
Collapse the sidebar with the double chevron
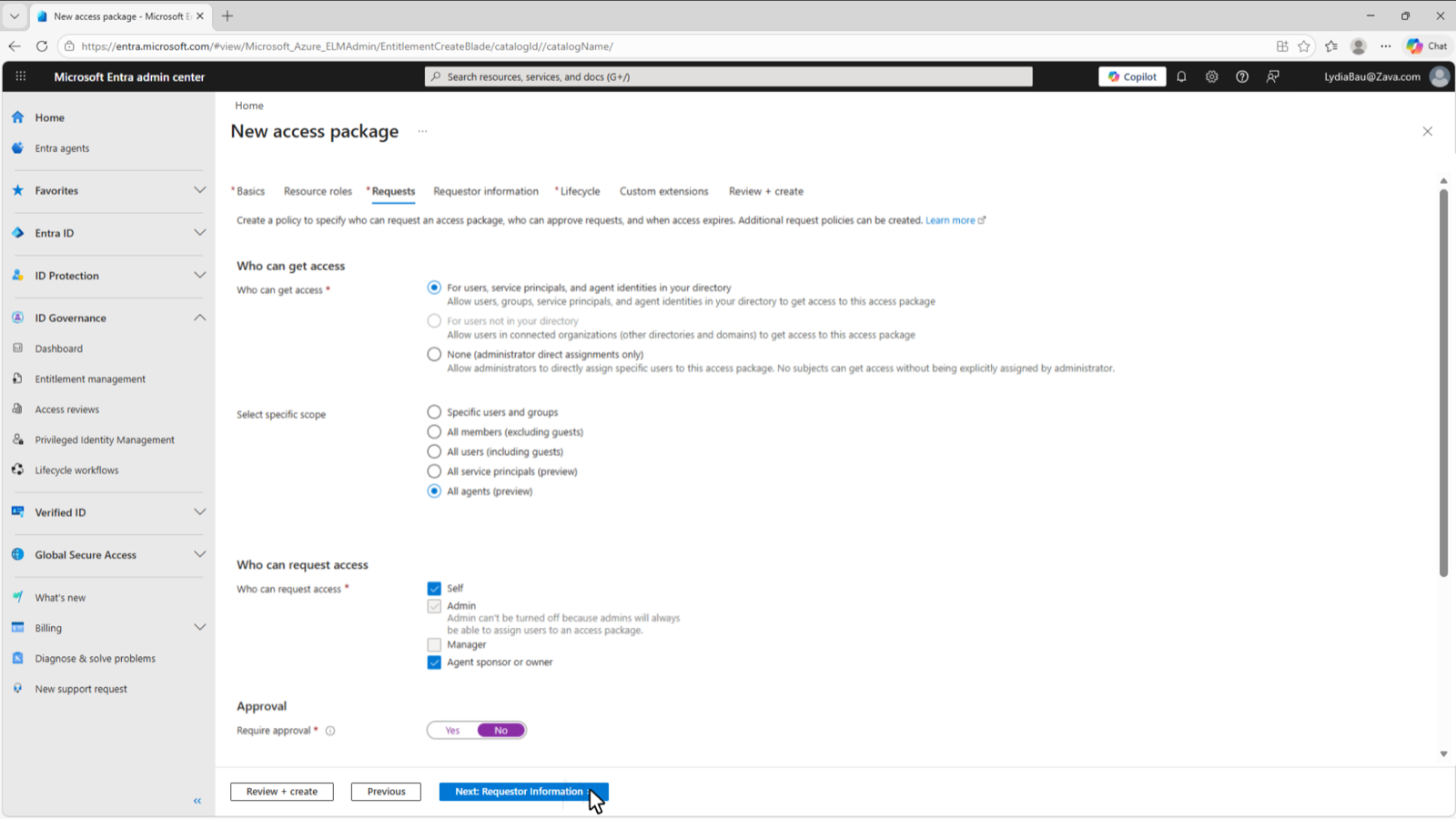tap(197, 801)
